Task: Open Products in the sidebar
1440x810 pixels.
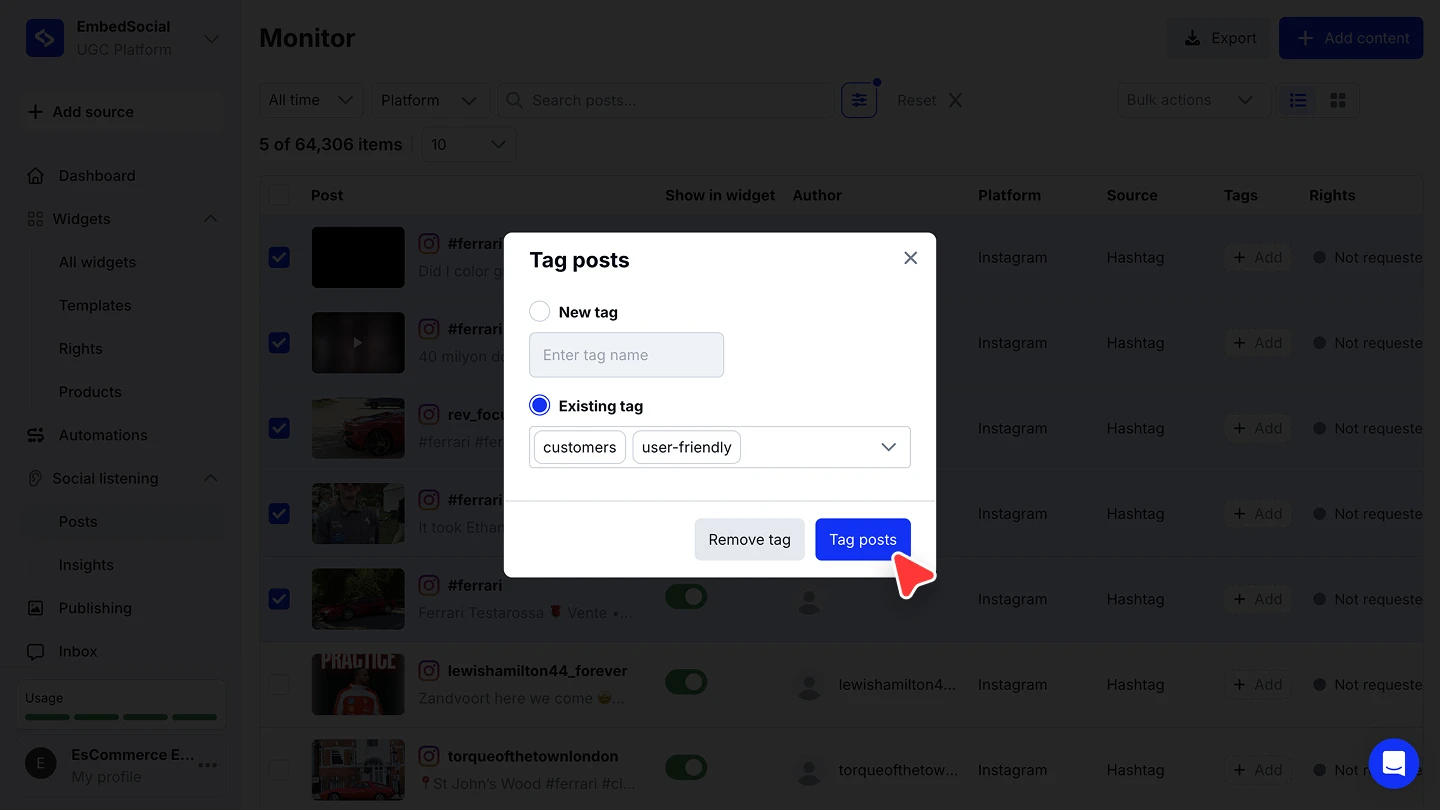Action: click(x=90, y=392)
